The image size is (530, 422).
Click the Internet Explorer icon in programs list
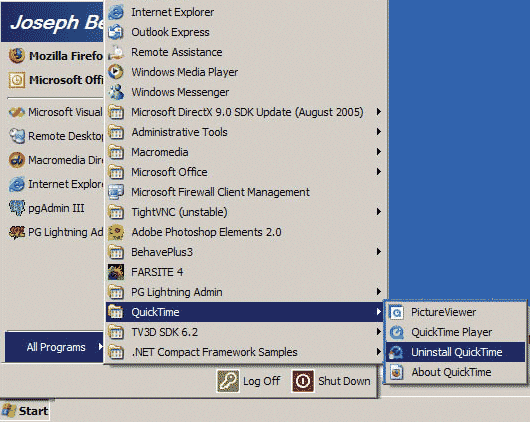point(116,12)
